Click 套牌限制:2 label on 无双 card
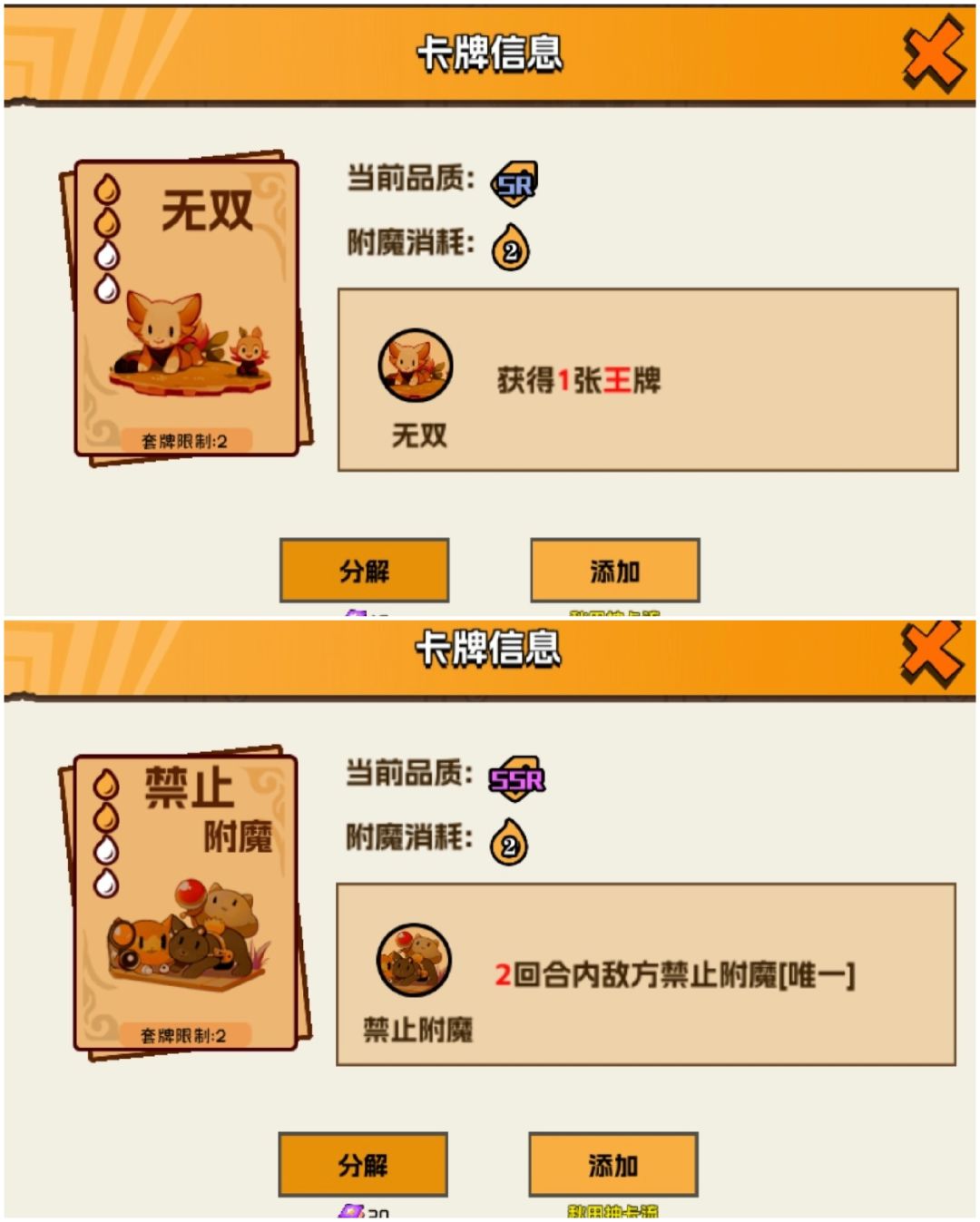This screenshot has width=980, height=1222. point(184,441)
